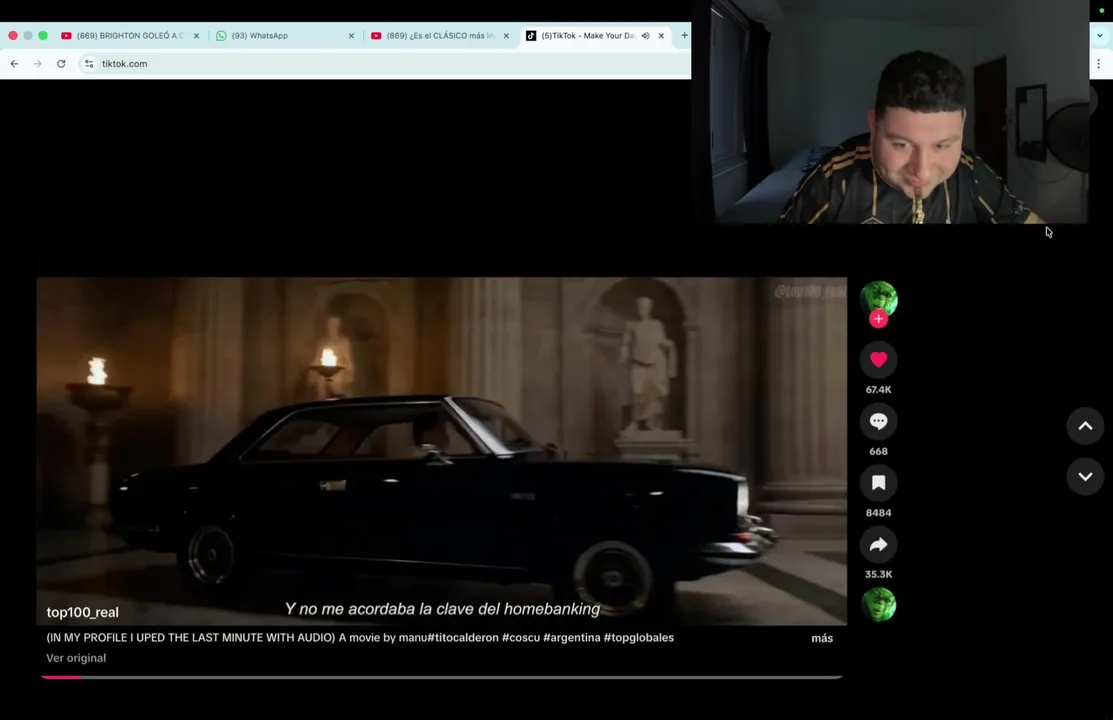
Task: Click the browser forward arrow
Action: point(38,64)
